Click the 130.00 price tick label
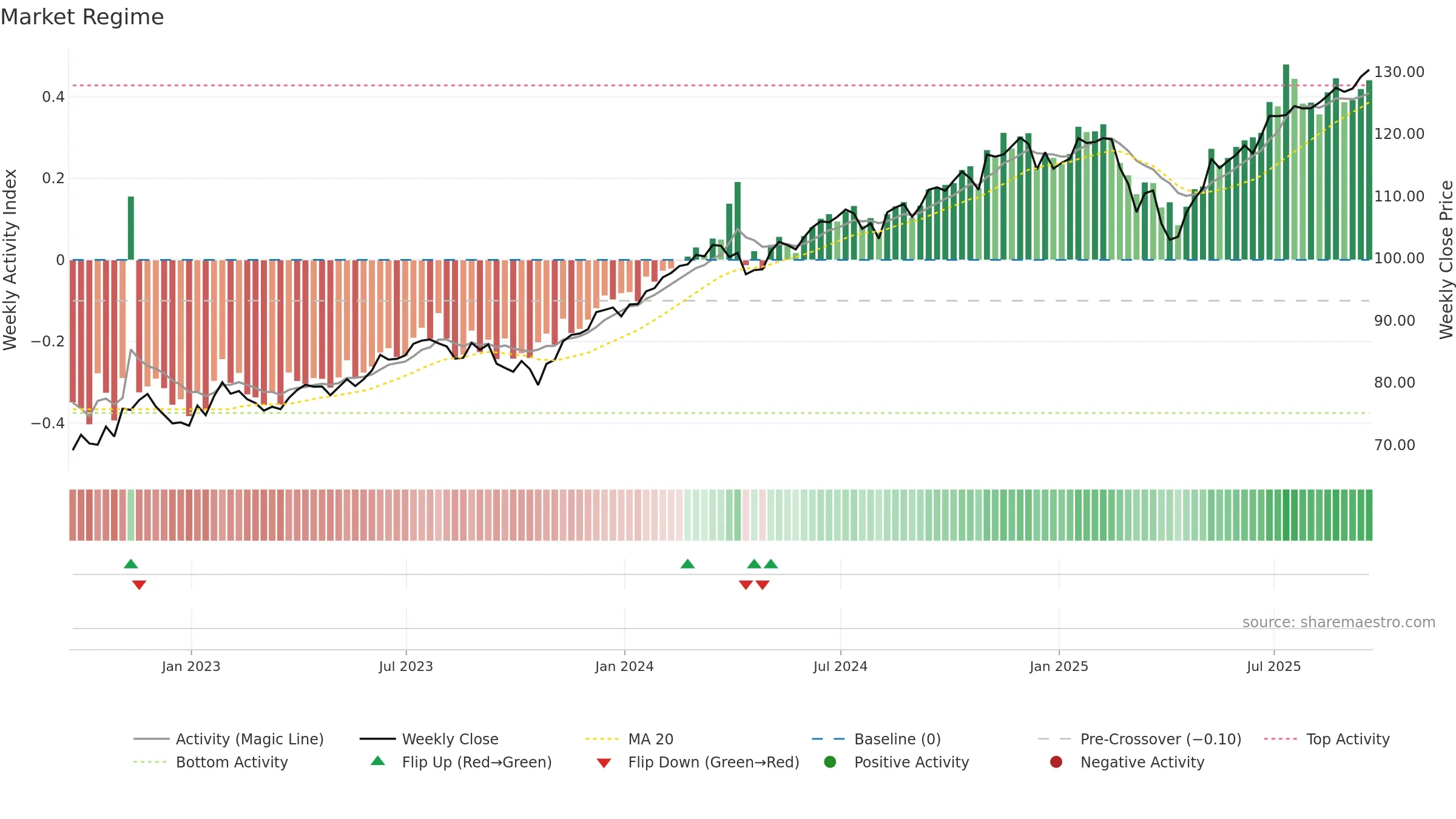 (1399, 72)
